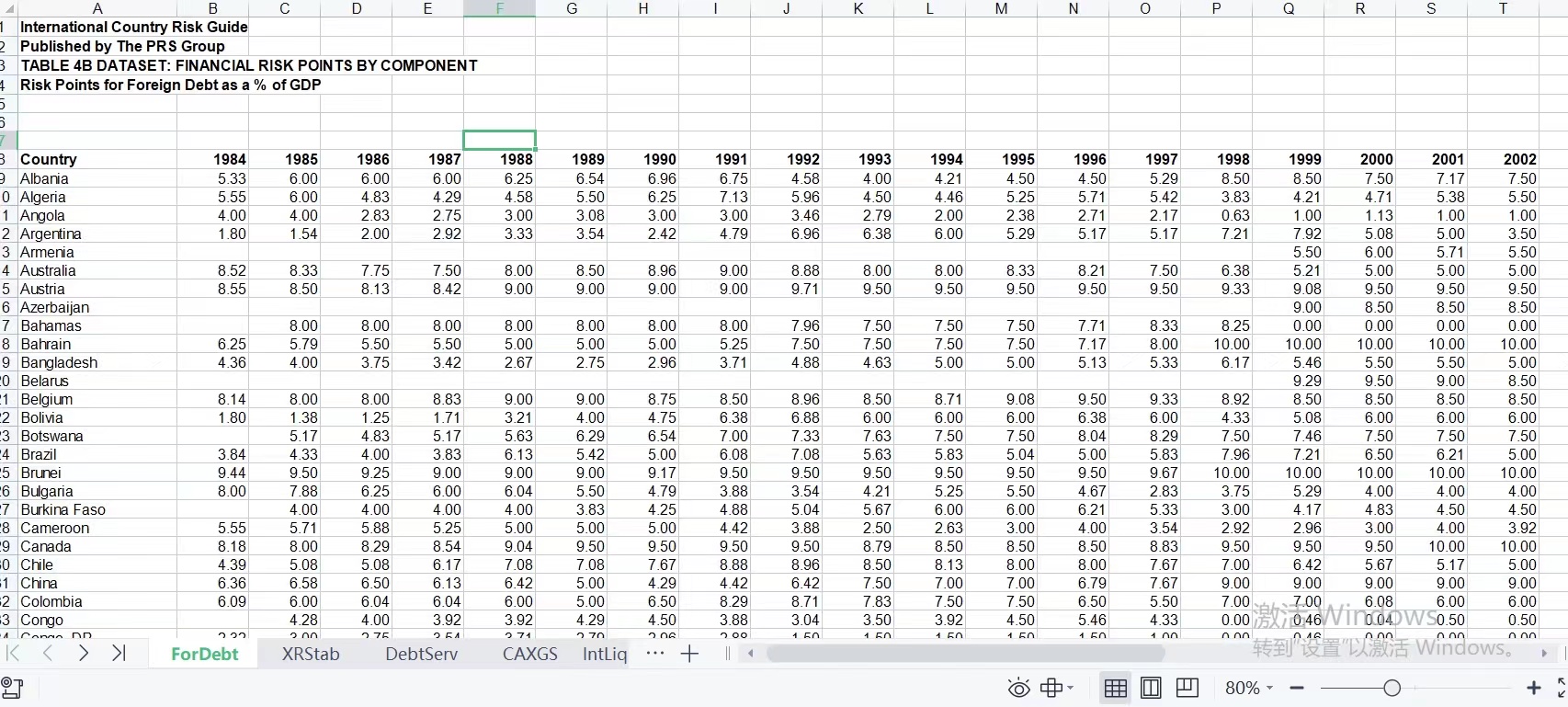
Task: Select the 'Country' header cell
Action: point(97,159)
